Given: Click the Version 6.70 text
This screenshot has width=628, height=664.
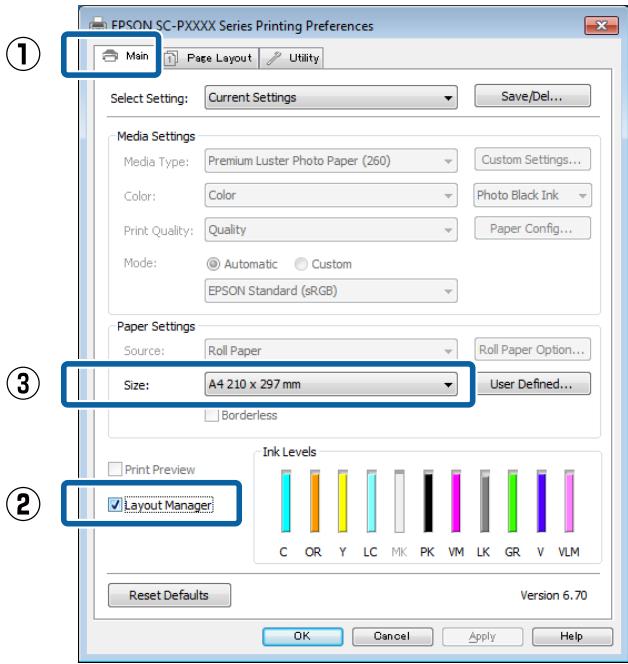Looking at the screenshot, I should click(553, 595).
